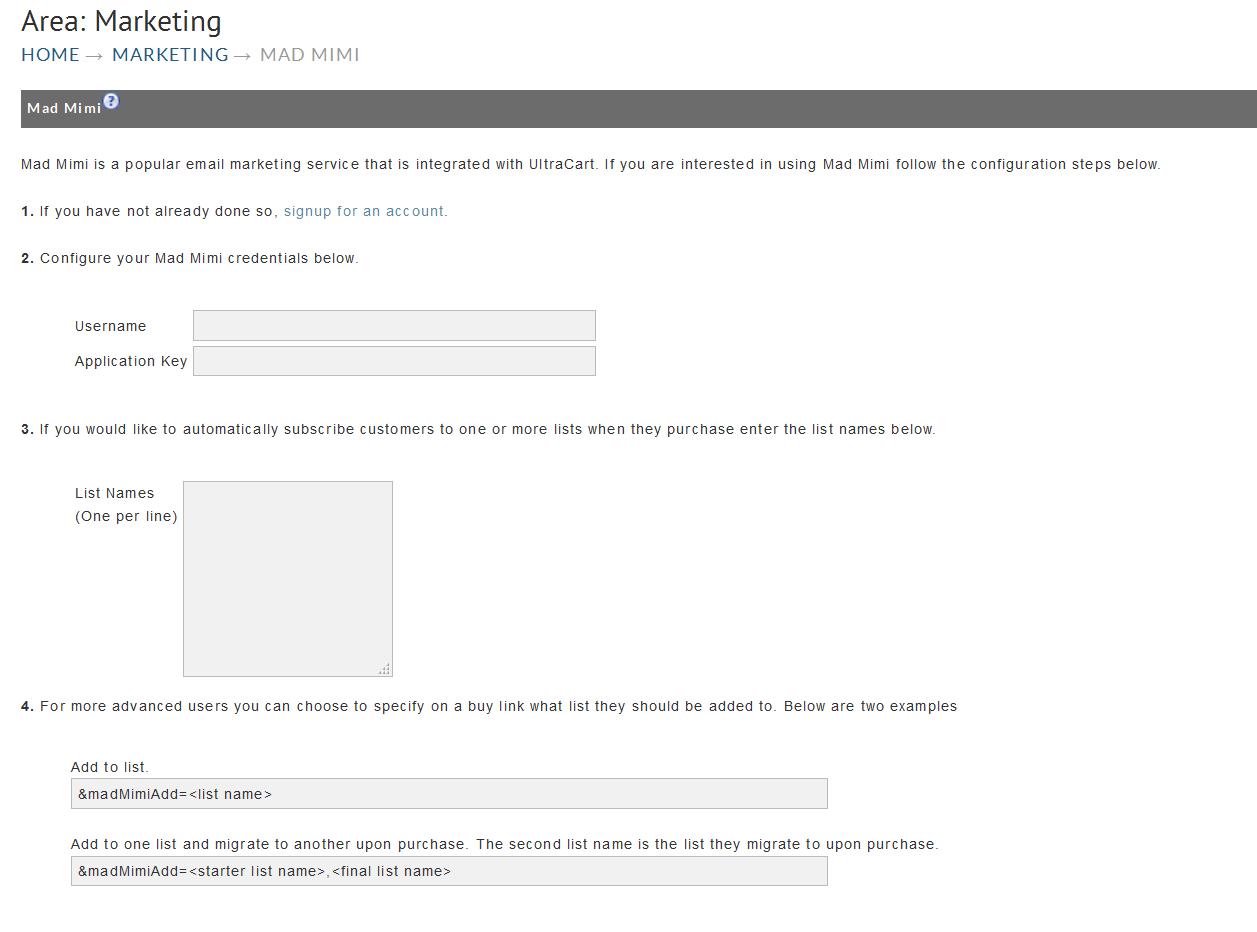The width and height of the screenshot is (1257, 932).
Task: Click the Area: Marketing heading
Action: [x=122, y=21]
